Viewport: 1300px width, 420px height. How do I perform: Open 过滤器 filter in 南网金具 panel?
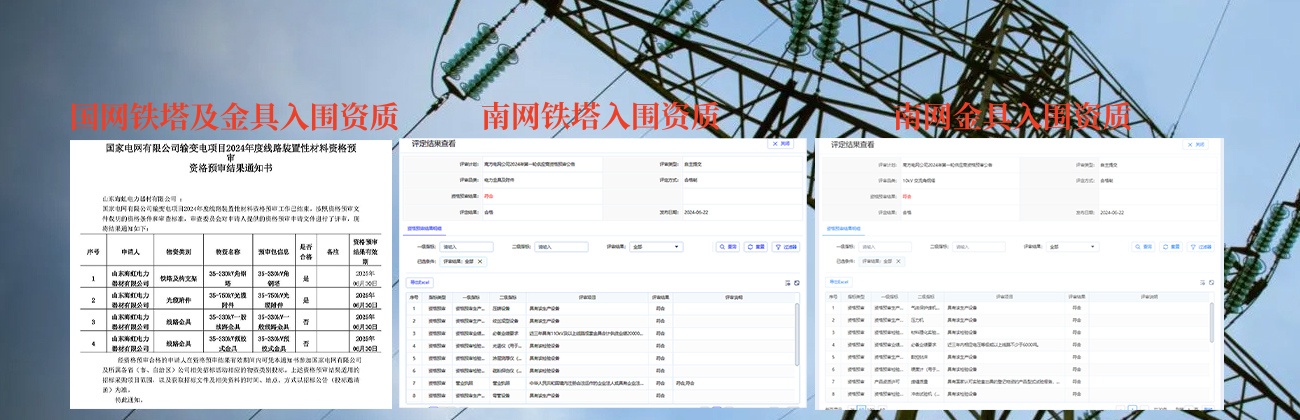[x=1200, y=246]
